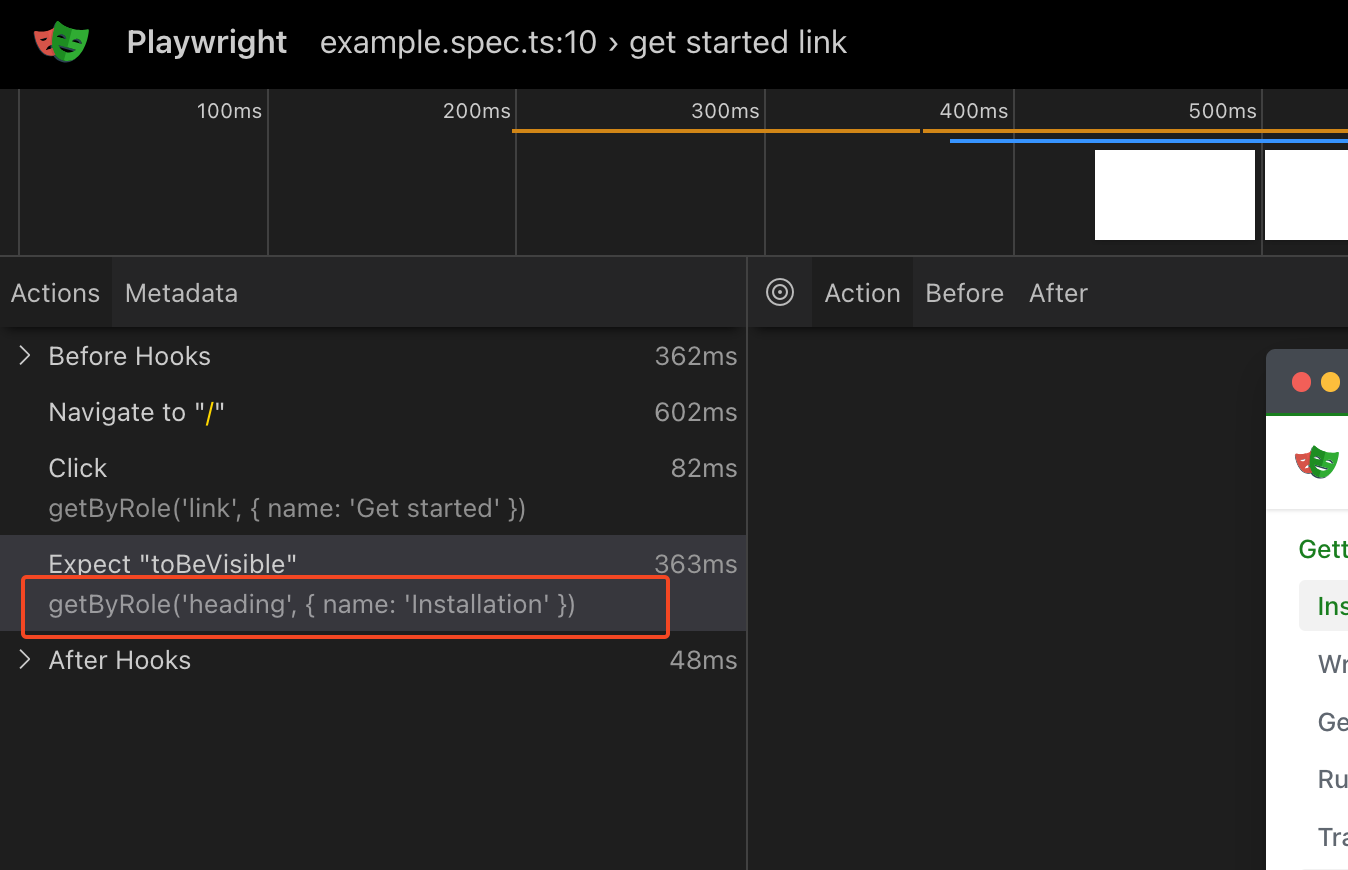Image resolution: width=1348 pixels, height=870 pixels.
Task: Click the Playwright logo inside the page snapshot
Action: click(1317, 461)
